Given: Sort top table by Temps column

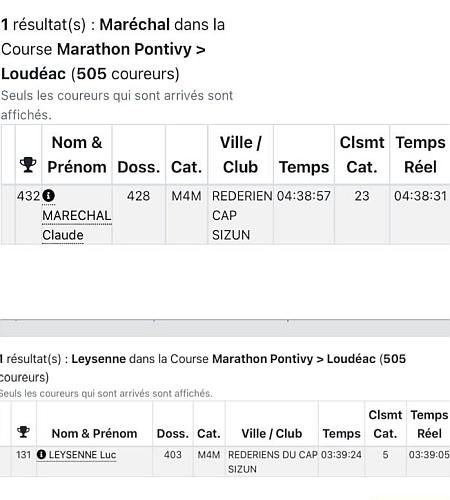Looking at the screenshot, I should coord(304,167).
